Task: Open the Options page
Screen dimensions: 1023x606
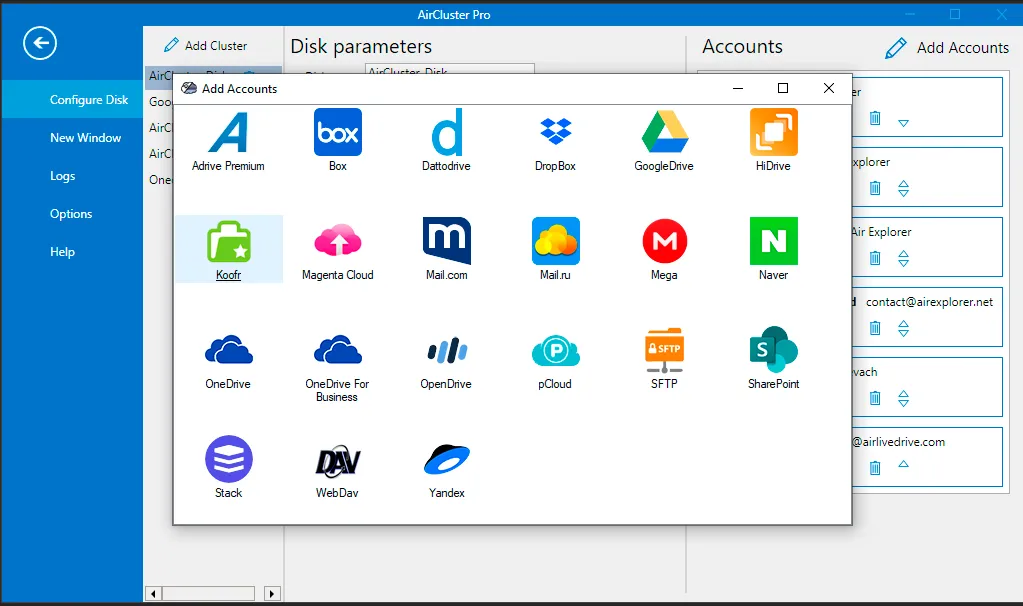Action: [x=72, y=213]
